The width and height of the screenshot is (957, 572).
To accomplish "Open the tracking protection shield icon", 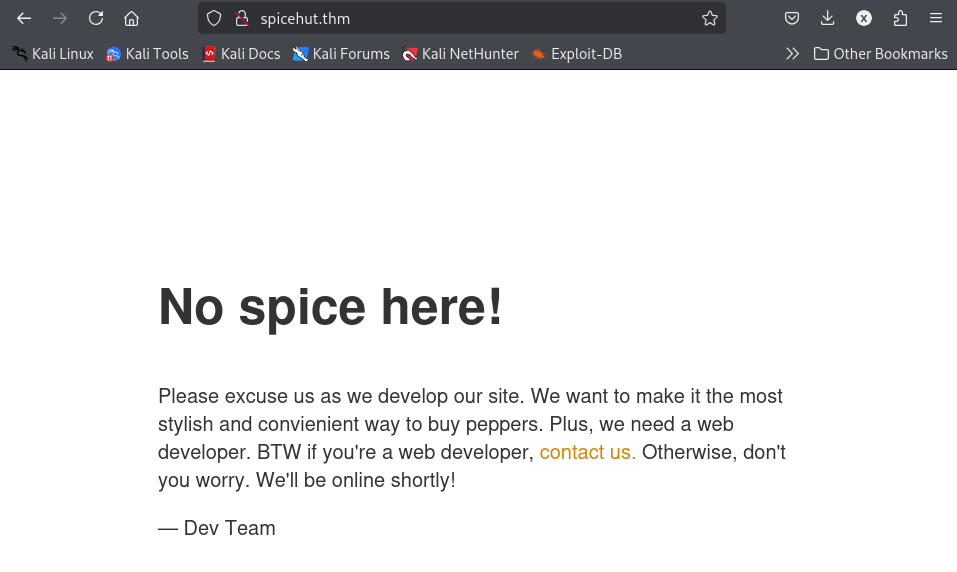I will 214,18.
